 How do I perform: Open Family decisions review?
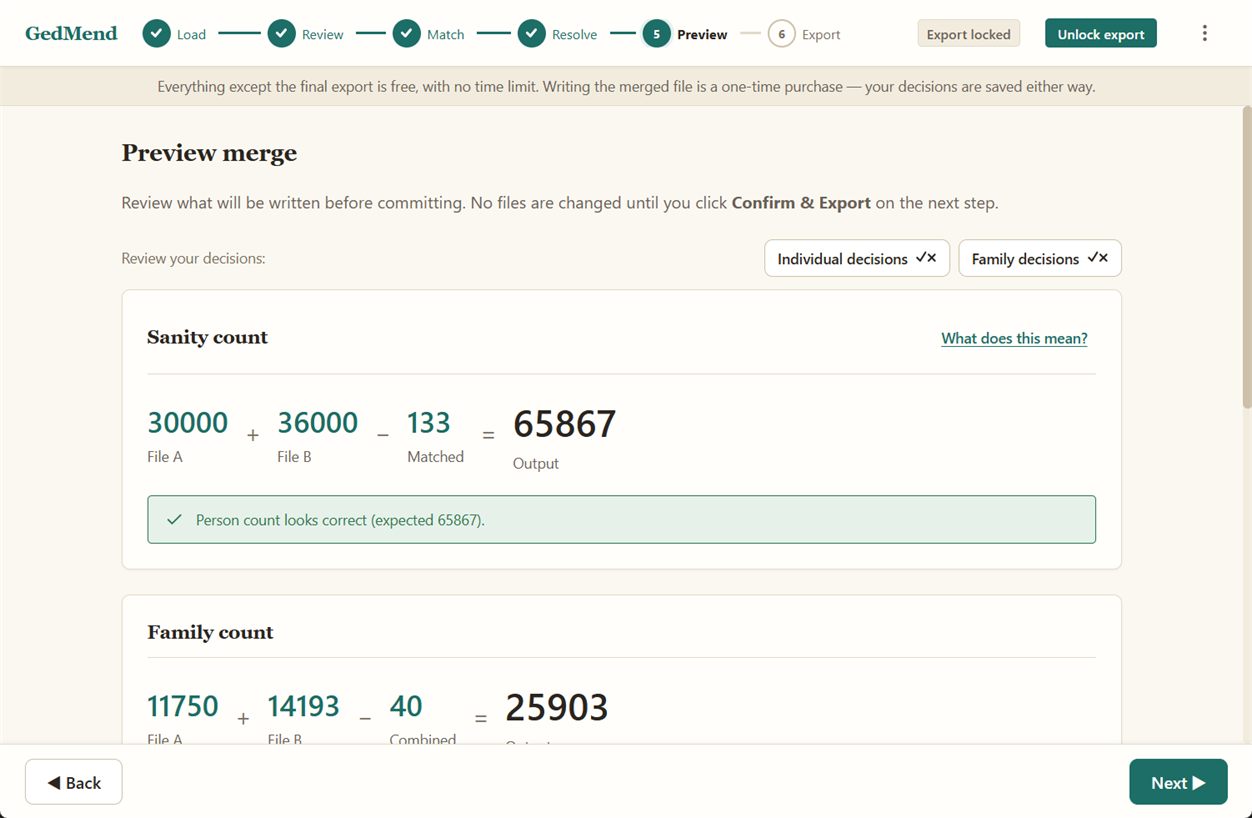tap(1040, 258)
